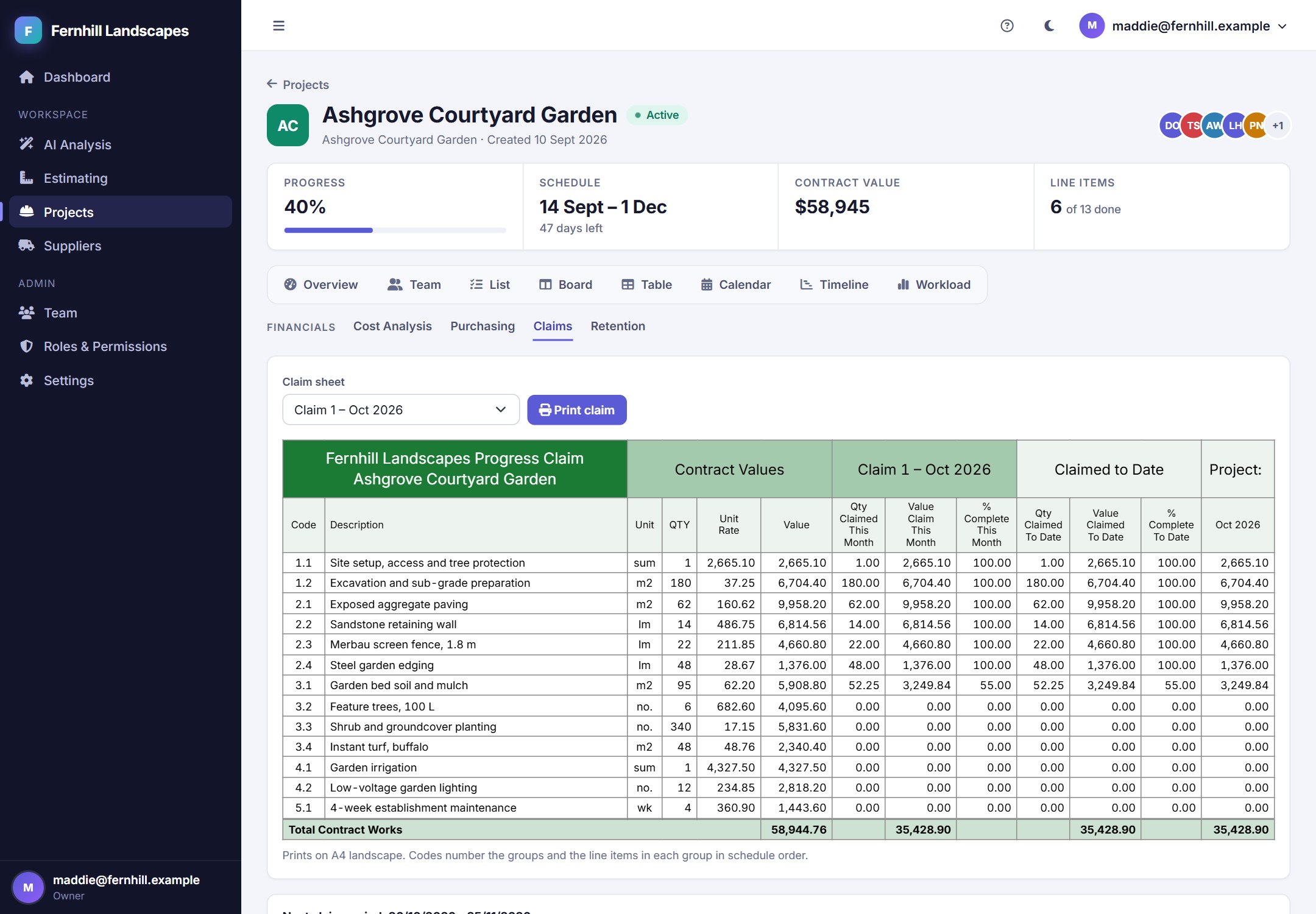Switch to the Timeline view

tap(835, 285)
